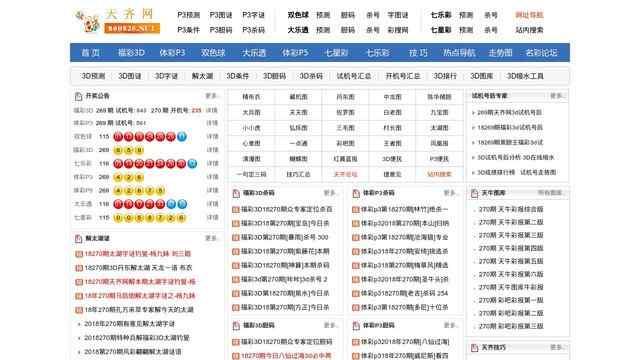Open the 走势图 navigation tab

point(500,53)
